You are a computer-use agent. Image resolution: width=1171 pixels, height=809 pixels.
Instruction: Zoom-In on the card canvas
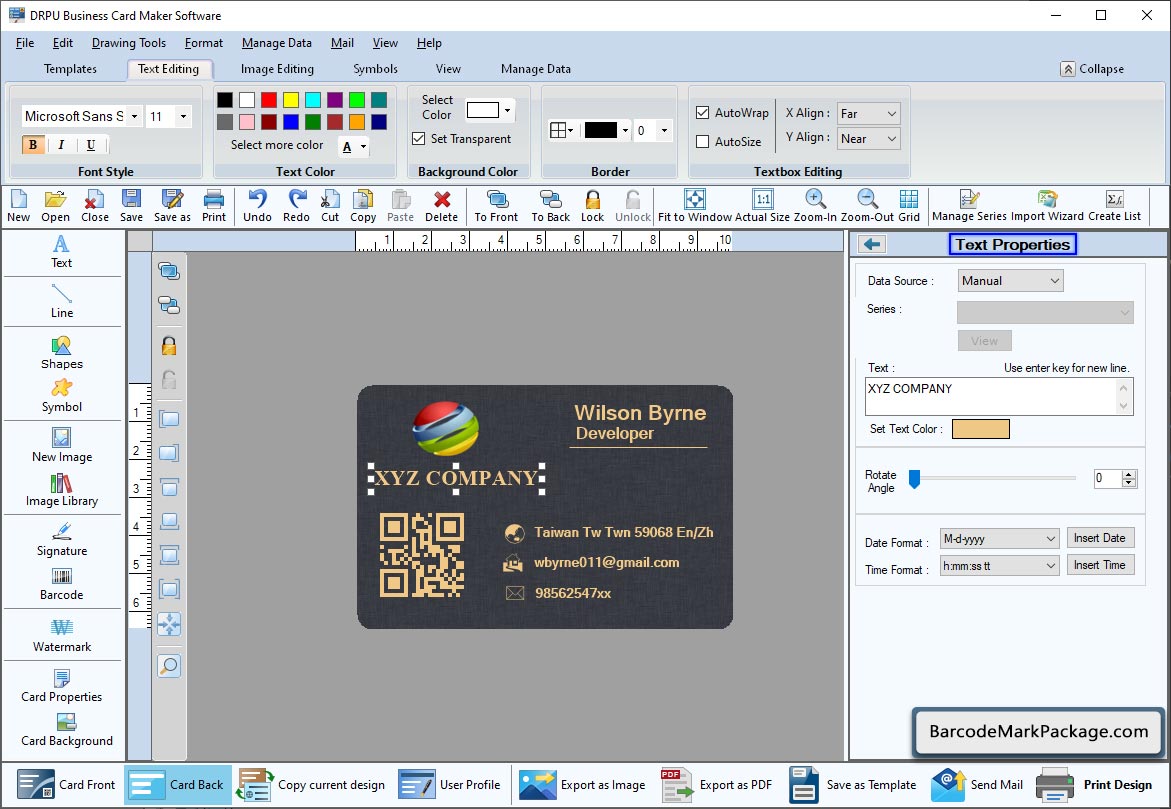pos(816,205)
